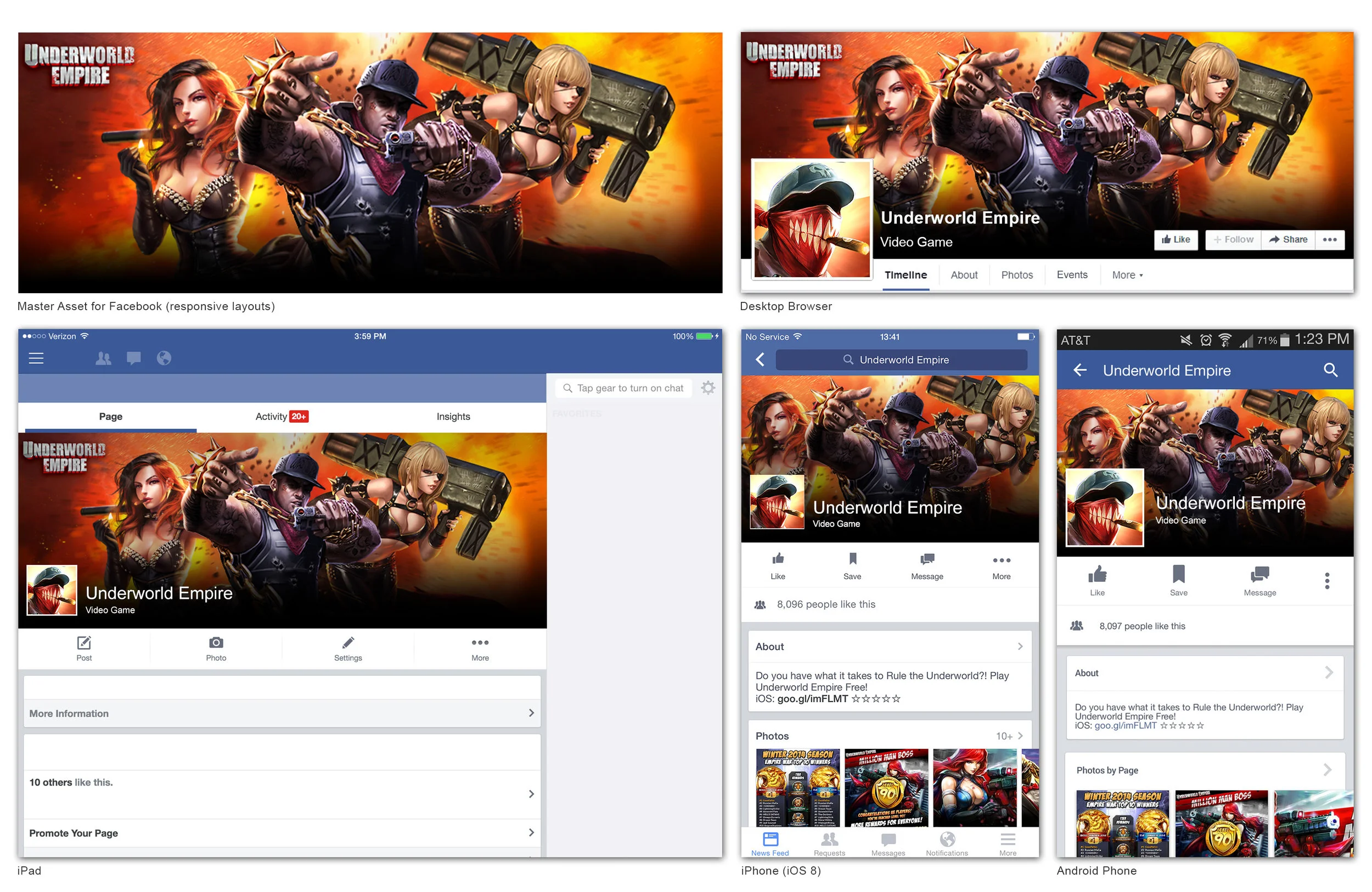Click '8,097 people like this' on Android
1372x892 pixels.
pos(1142,626)
